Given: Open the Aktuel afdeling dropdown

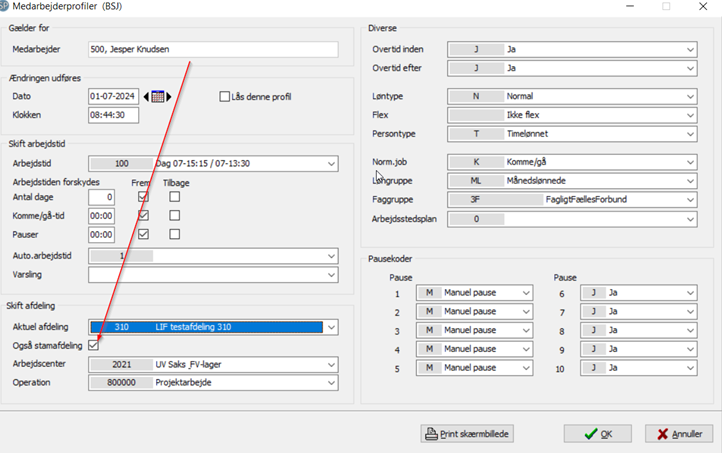Looking at the screenshot, I should 331,327.
